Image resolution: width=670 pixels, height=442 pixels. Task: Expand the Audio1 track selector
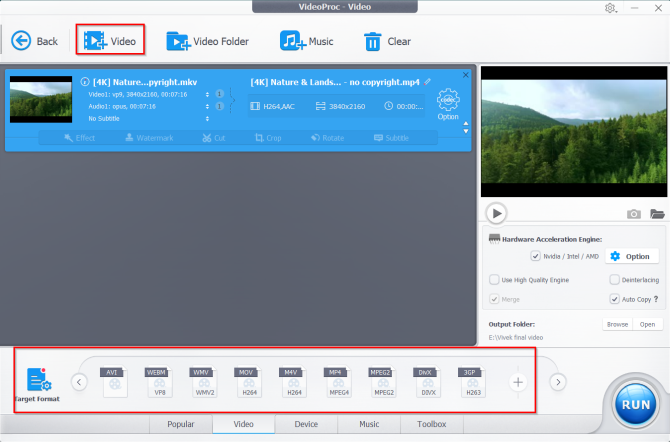207,106
